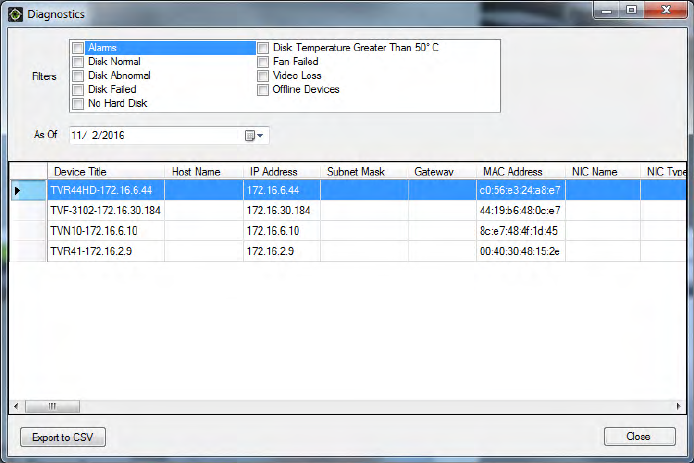Image resolution: width=694 pixels, height=463 pixels.
Task: Click the horizontal scrollbar left arrow
Action: point(16,406)
